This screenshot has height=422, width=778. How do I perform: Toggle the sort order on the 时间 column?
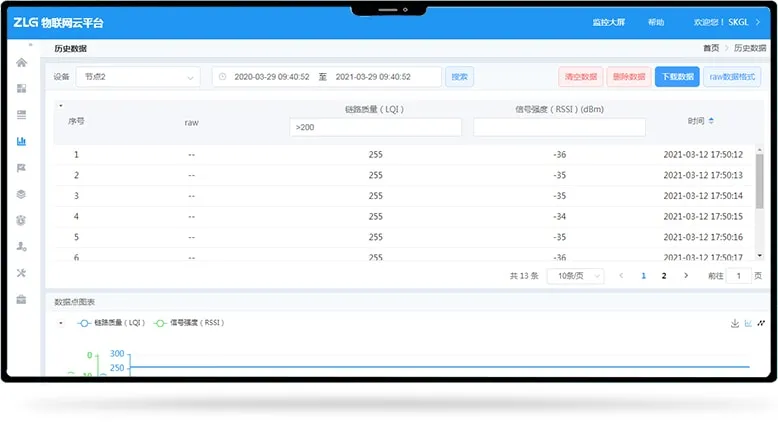[711, 121]
